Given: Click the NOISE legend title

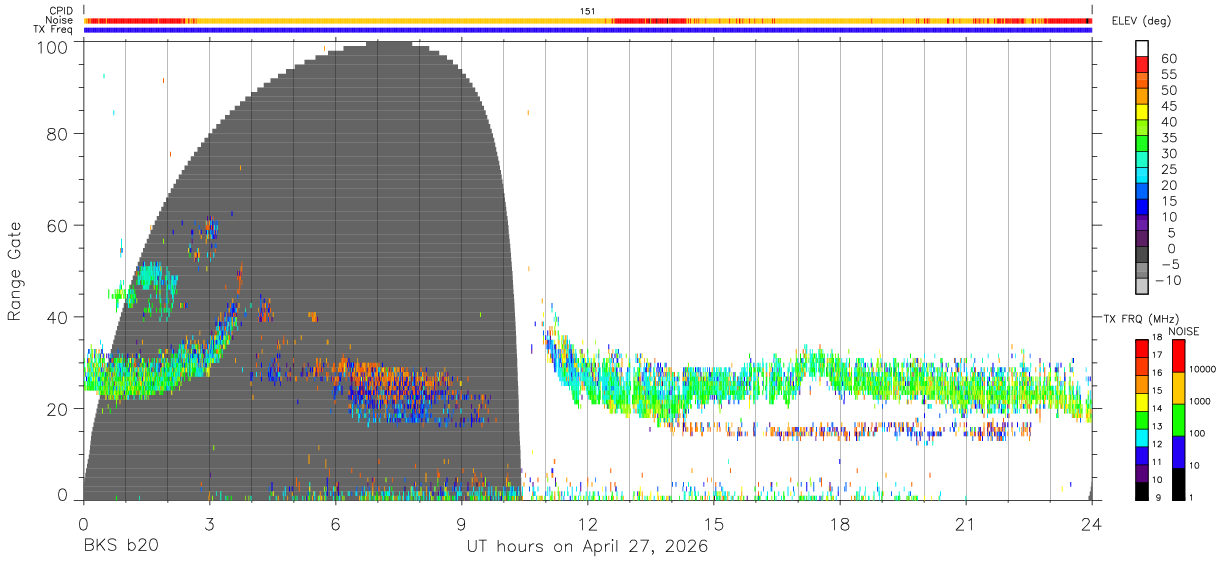Looking at the screenshot, I should coord(1184,331).
